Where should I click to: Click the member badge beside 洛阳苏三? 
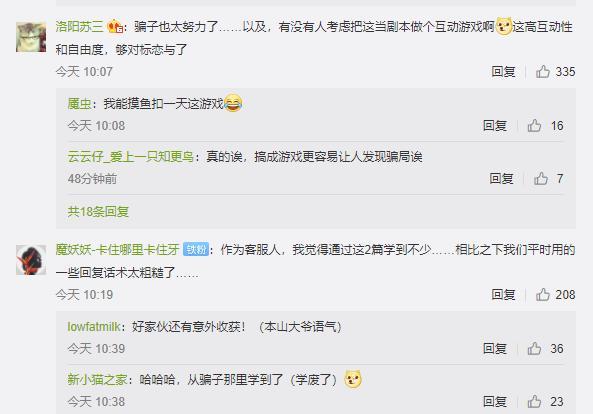click(x=115, y=26)
